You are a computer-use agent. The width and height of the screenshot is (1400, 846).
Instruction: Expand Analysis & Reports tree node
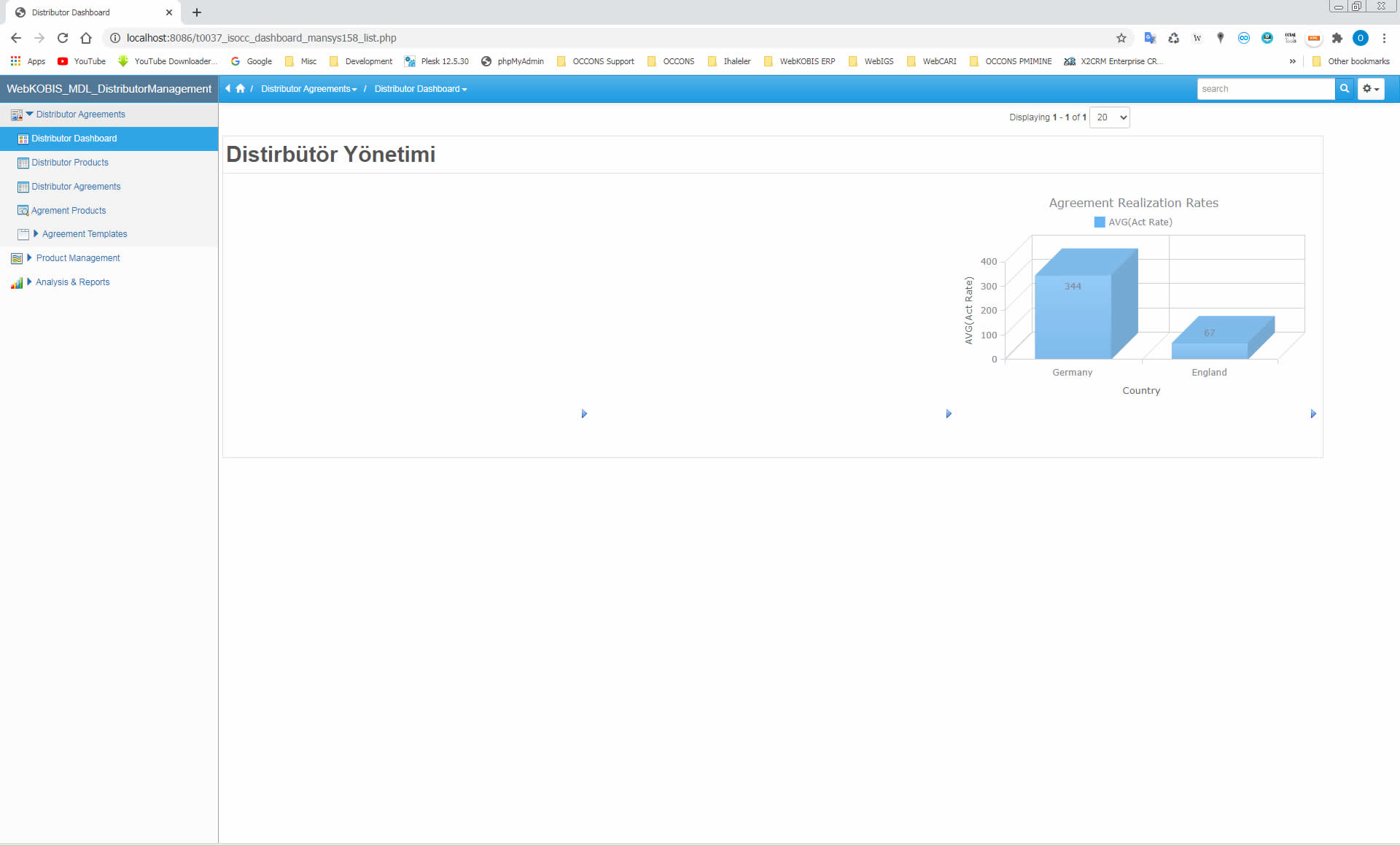click(x=30, y=282)
